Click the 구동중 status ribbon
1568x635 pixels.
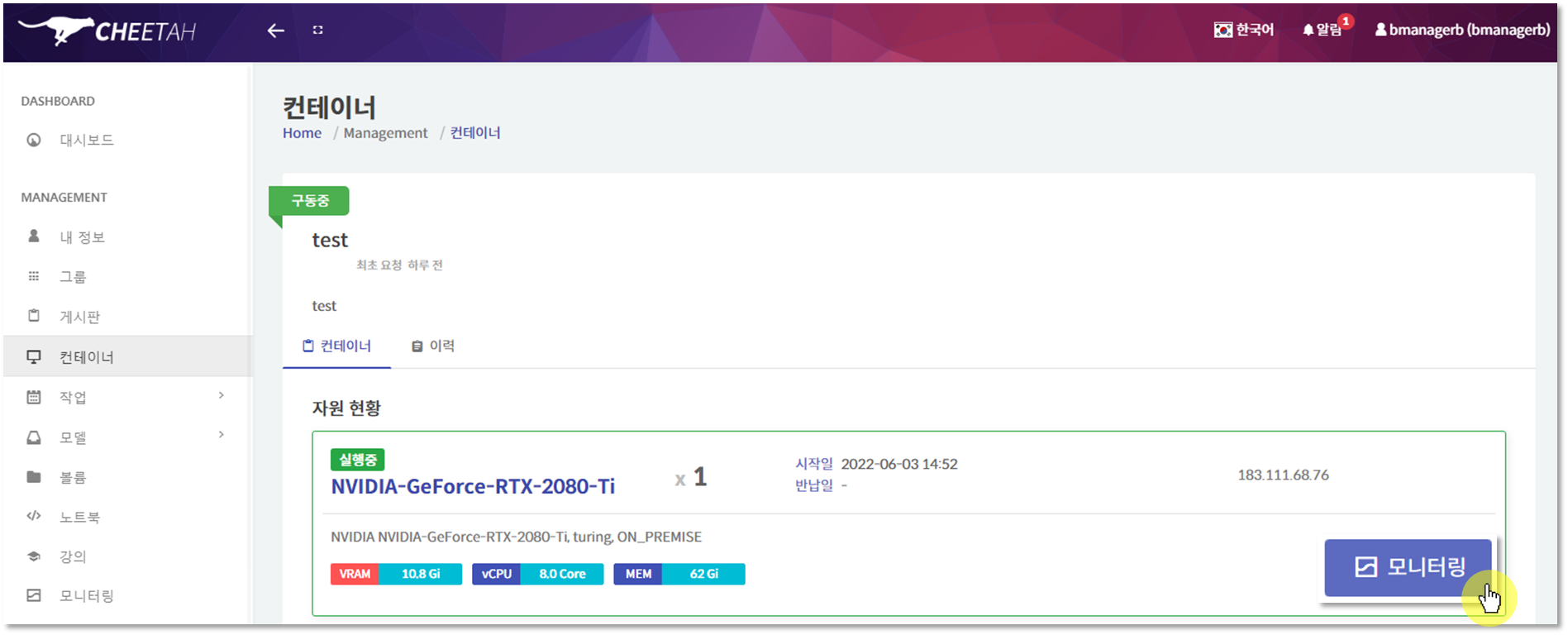(309, 200)
